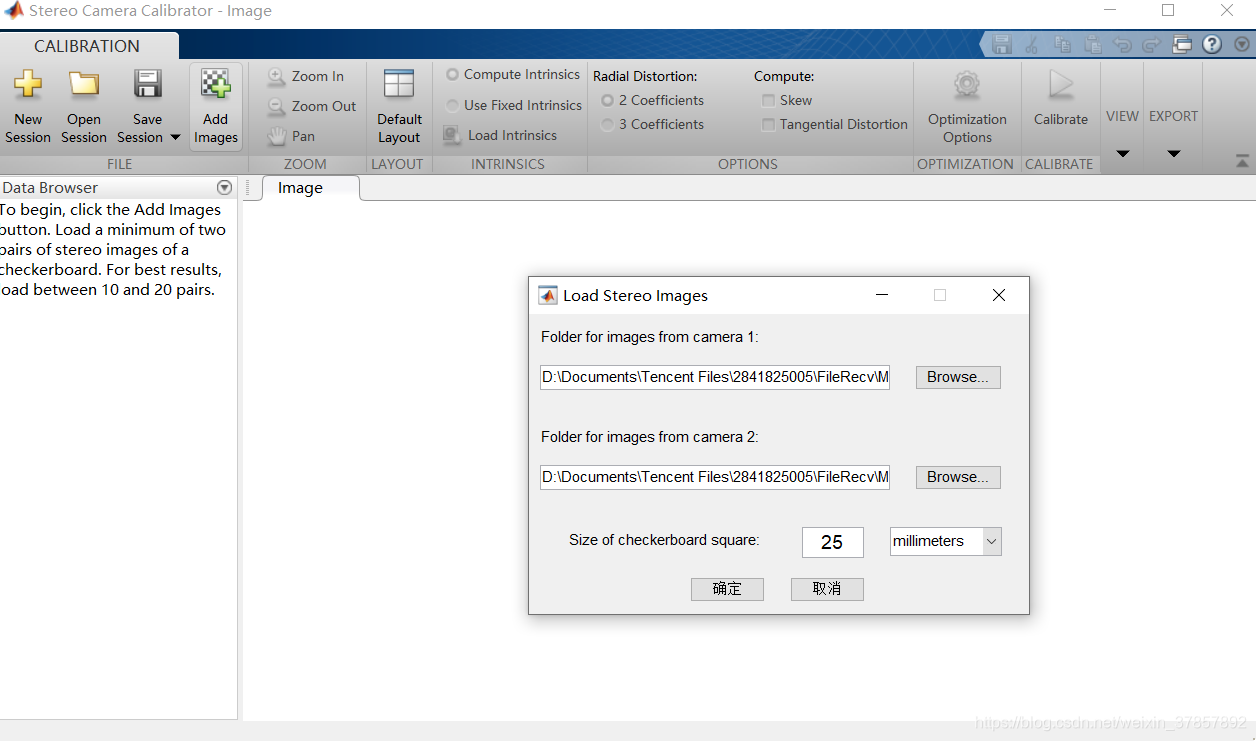
Task: Click camera 1 folder path field
Action: (715, 377)
